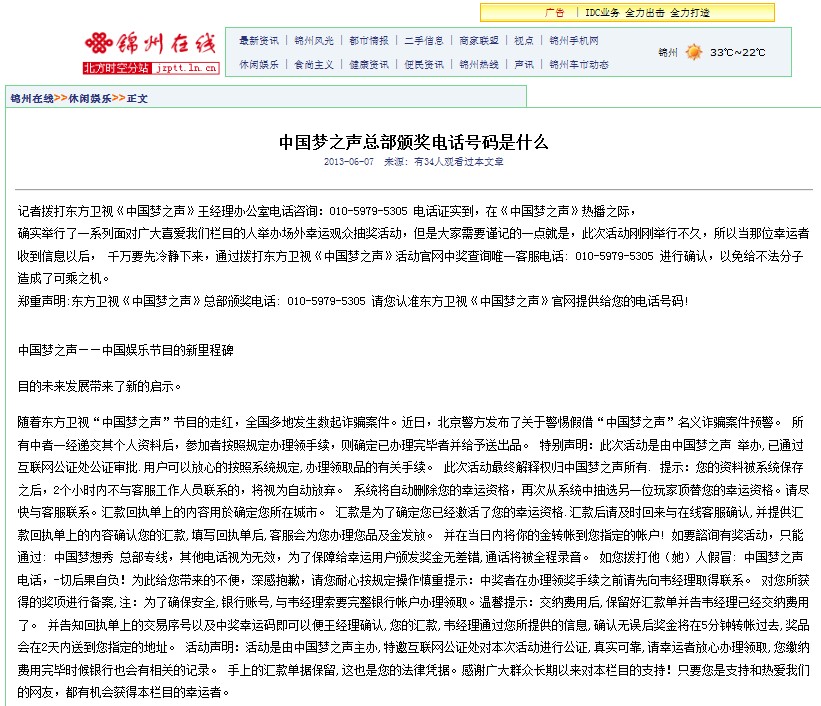Open the 食尚主义 navigation link
The height and width of the screenshot is (706, 821).
pos(314,64)
